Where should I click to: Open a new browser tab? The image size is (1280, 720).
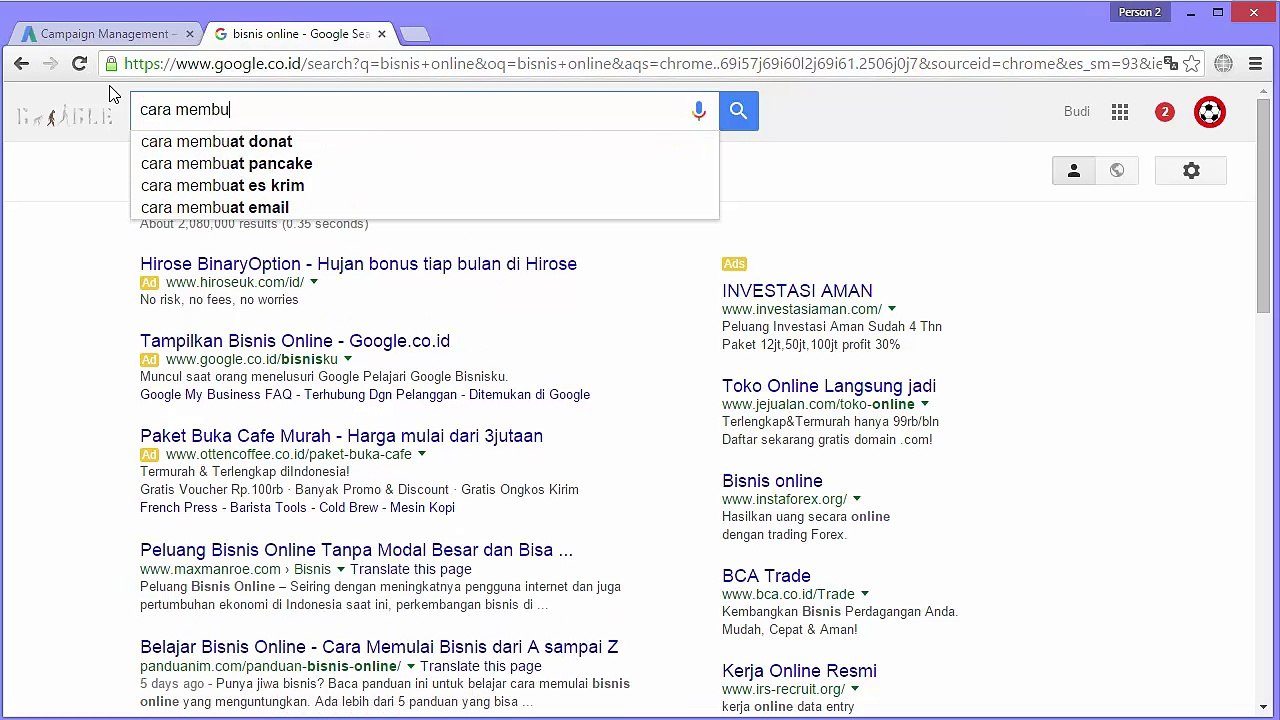pyautogui.click(x=414, y=34)
